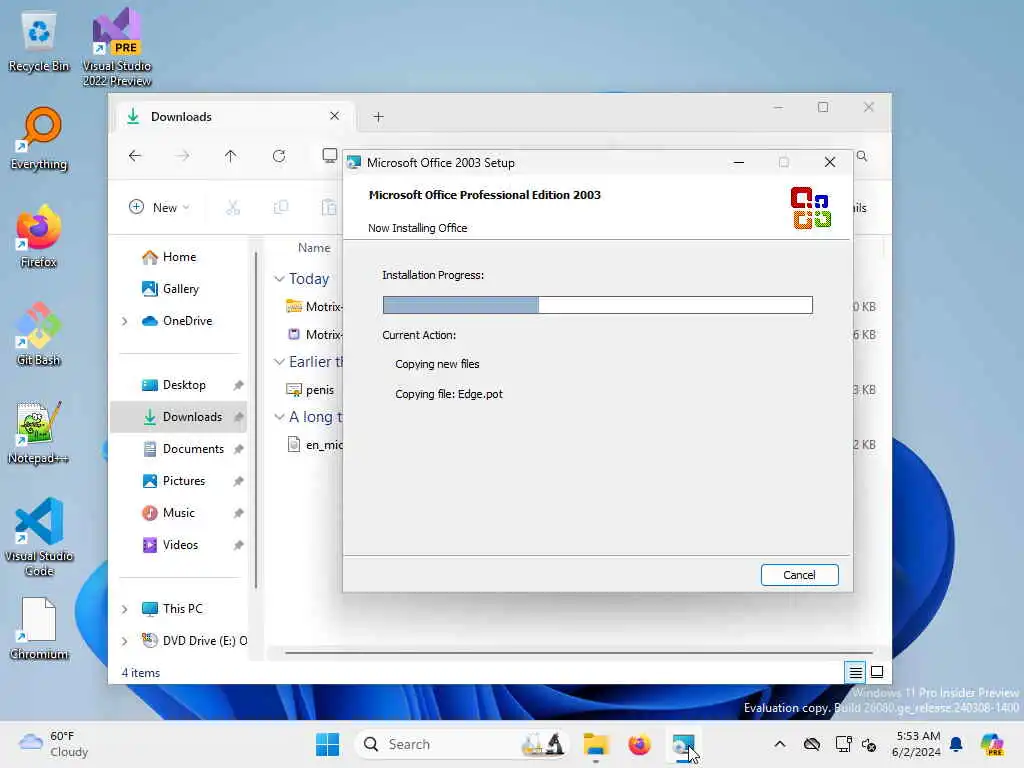Expand DVD Drive (E:) node
The height and width of the screenshot is (768, 1024).
point(125,641)
